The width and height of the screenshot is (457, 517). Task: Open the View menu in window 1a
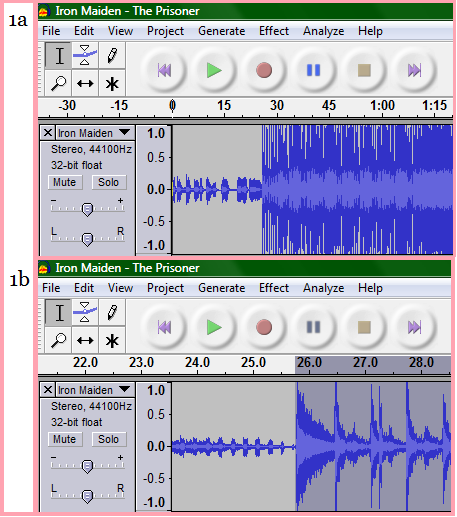coord(120,31)
